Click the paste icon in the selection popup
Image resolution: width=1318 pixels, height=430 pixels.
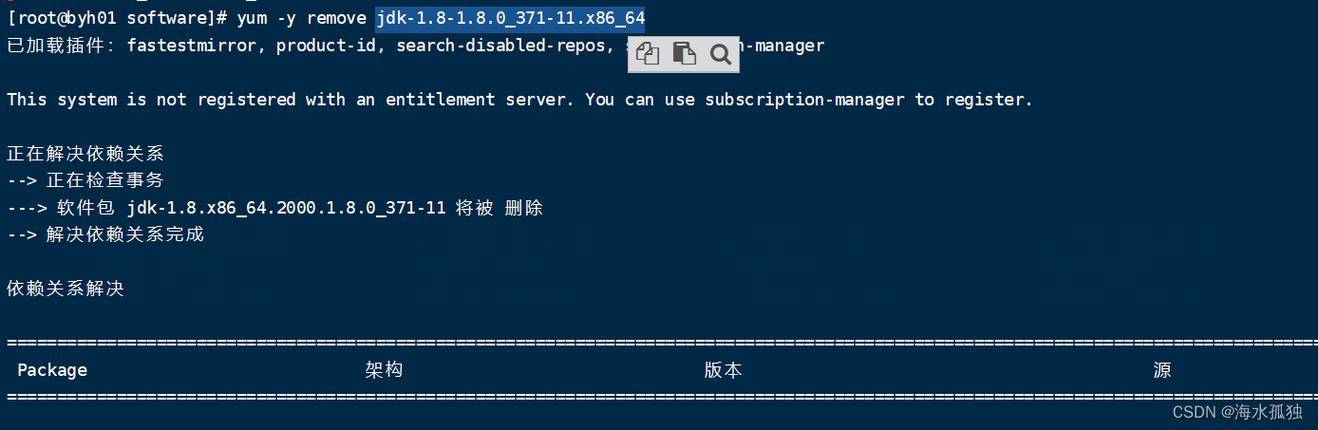pos(684,54)
